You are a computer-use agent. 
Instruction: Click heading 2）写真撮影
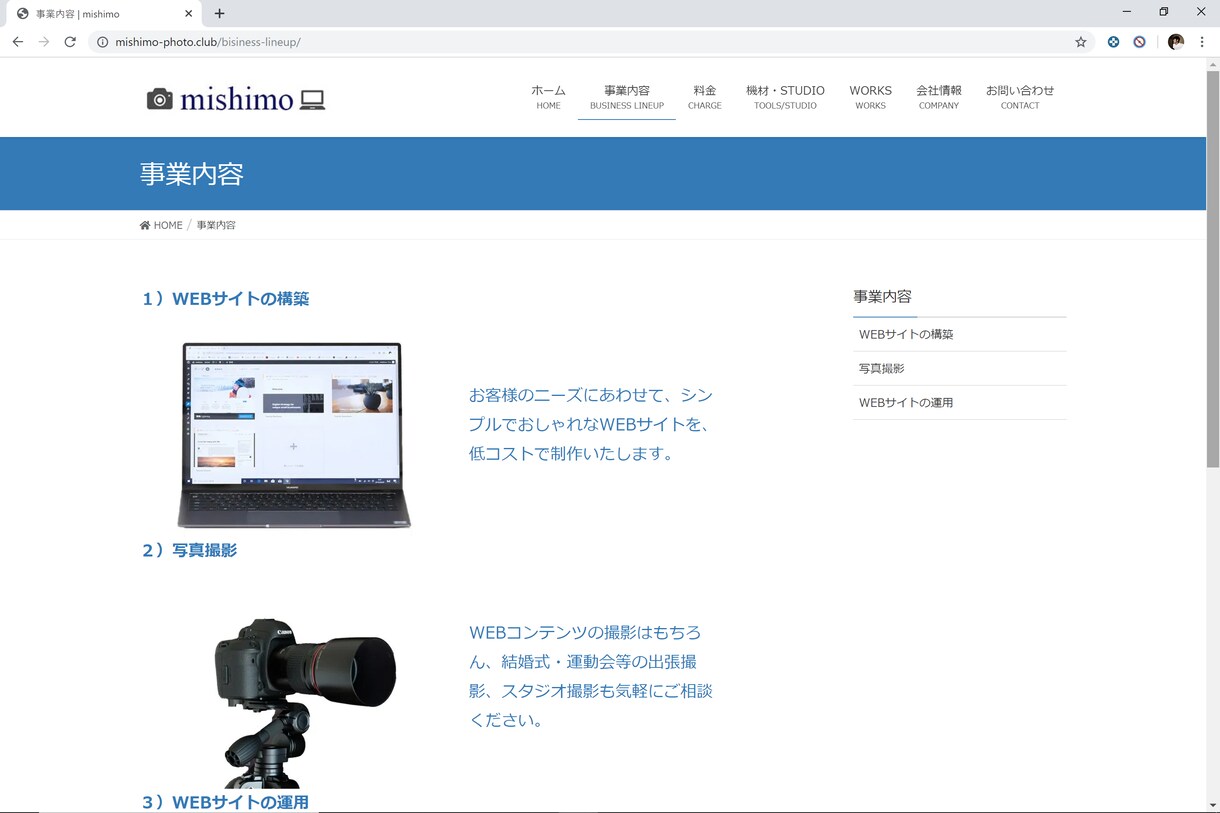click(190, 550)
